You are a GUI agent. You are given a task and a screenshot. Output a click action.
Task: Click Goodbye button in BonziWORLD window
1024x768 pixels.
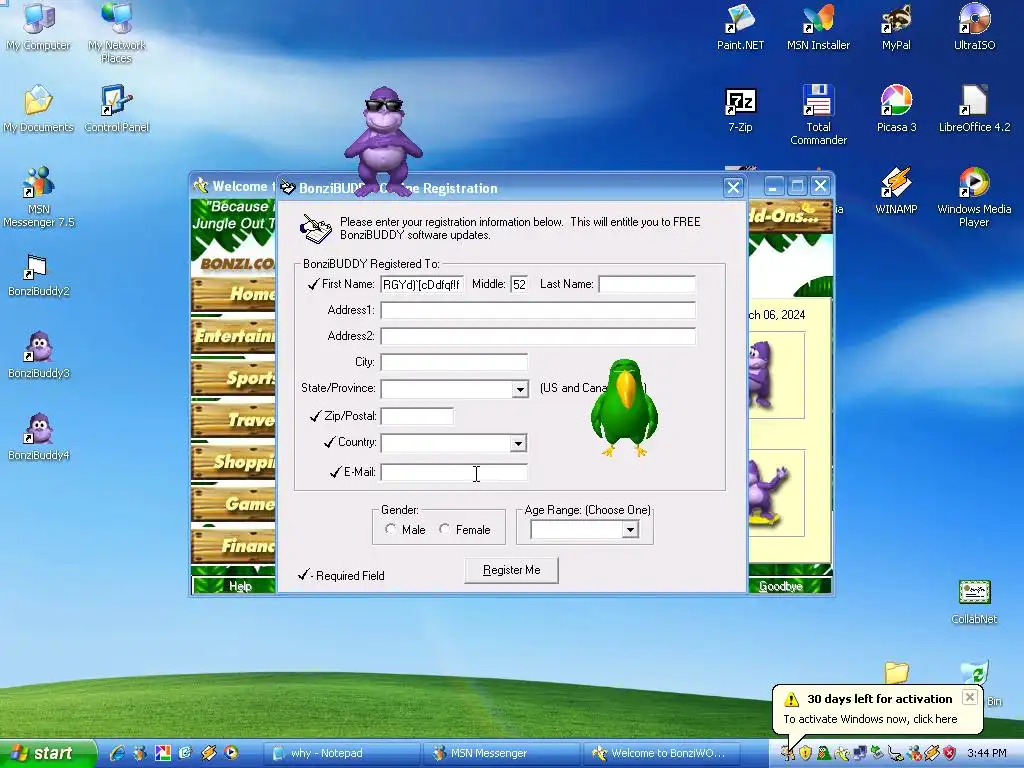781,586
